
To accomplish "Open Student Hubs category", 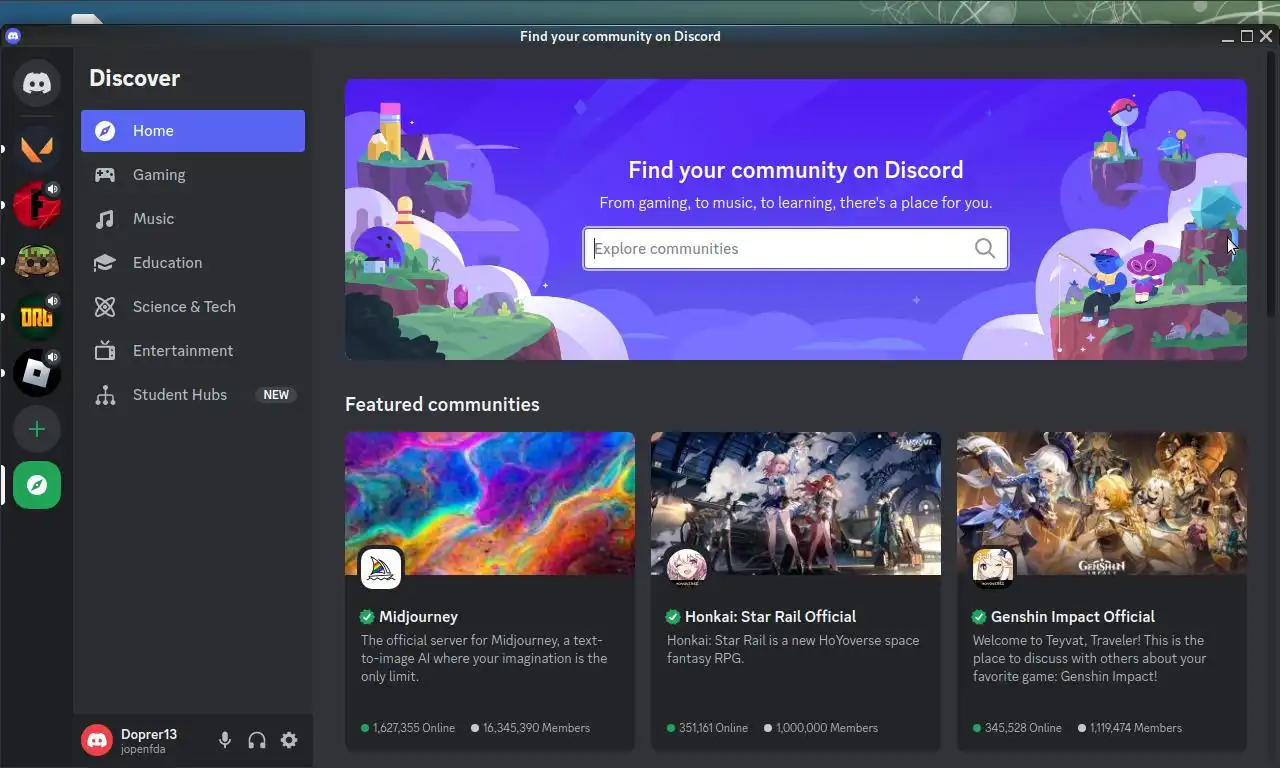I will [193, 395].
